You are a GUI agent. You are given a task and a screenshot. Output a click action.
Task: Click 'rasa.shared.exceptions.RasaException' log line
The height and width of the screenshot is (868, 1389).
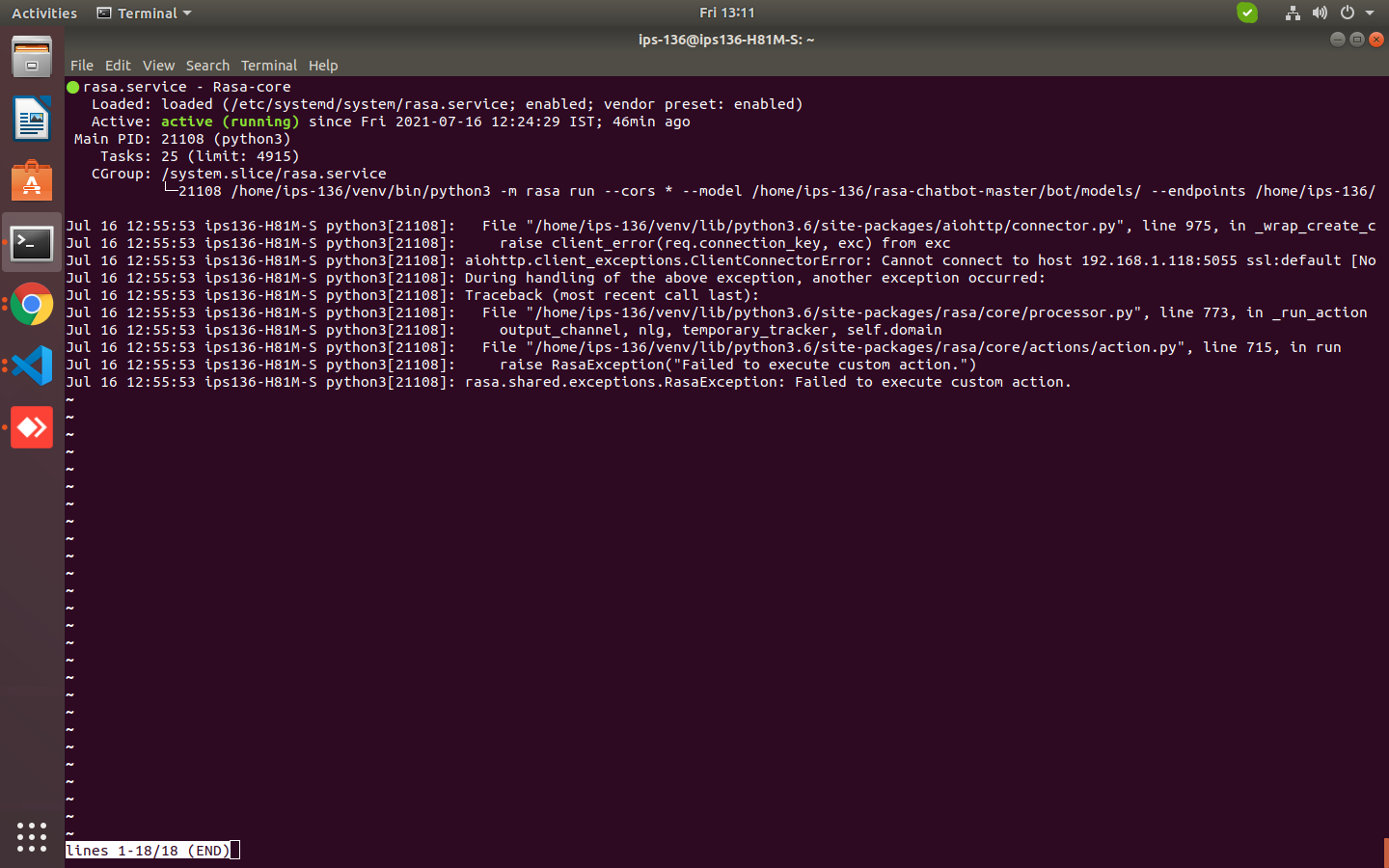[568, 382]
